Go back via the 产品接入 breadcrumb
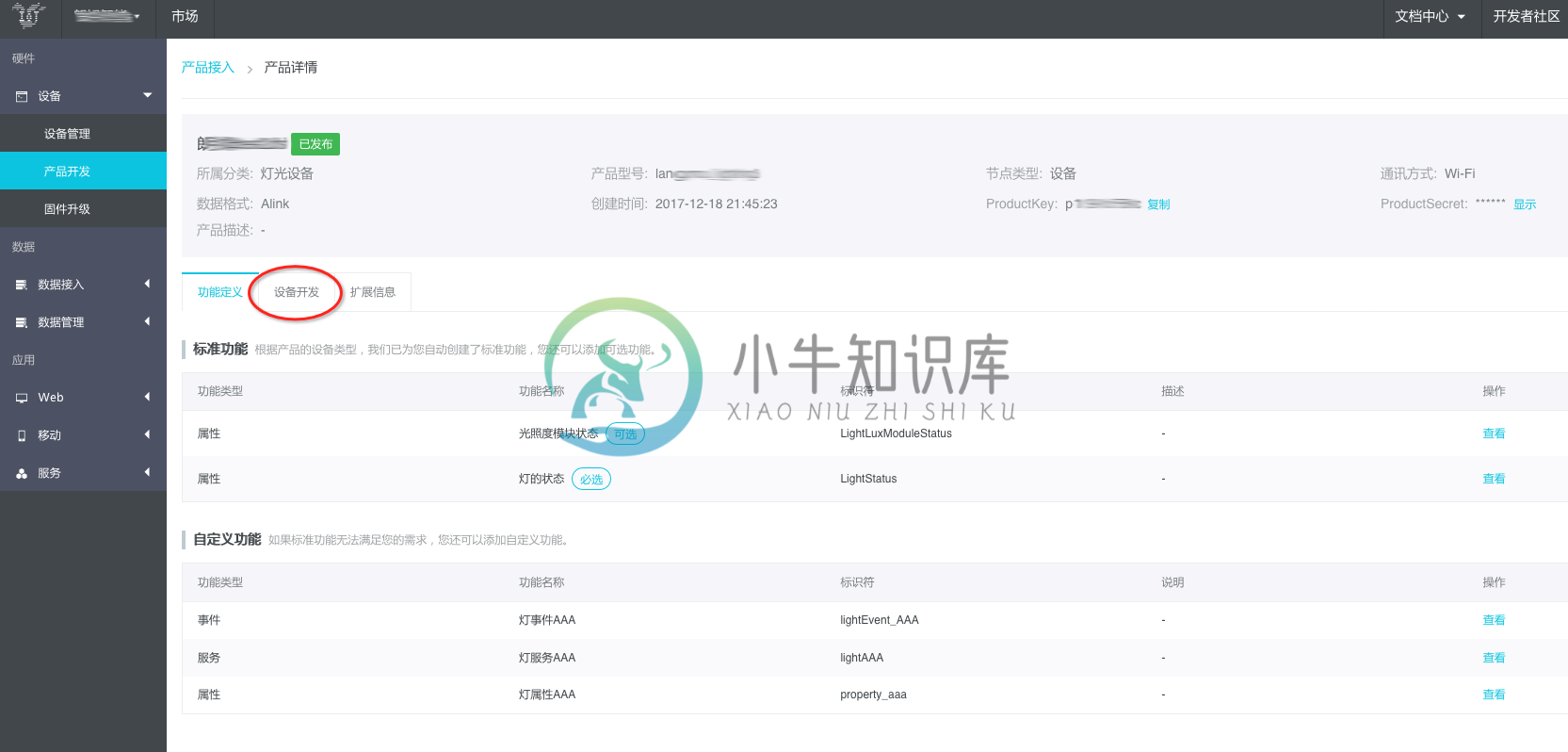This screenshot has width=1568, height=752. [207, 68]
